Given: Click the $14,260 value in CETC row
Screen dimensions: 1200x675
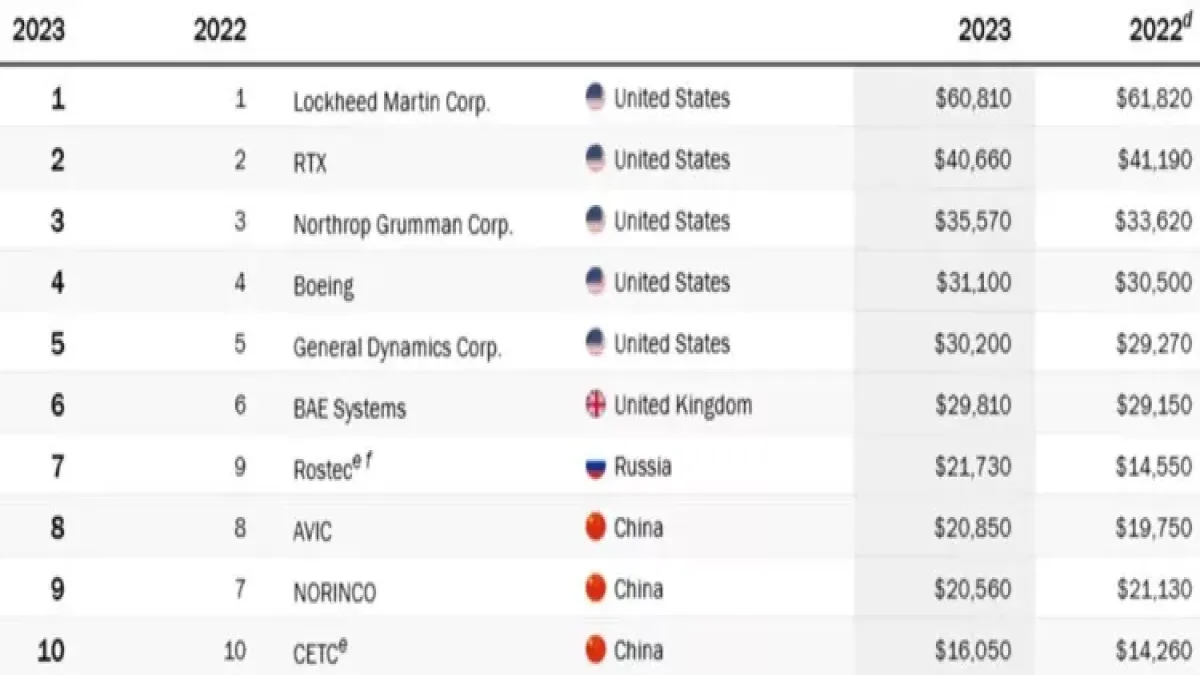Looking at the screenshot, I should tap(1153, 651).
